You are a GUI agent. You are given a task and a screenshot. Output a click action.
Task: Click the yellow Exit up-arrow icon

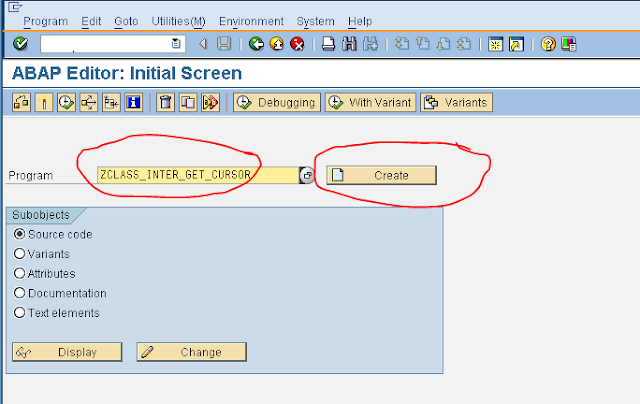click(277, 44)
